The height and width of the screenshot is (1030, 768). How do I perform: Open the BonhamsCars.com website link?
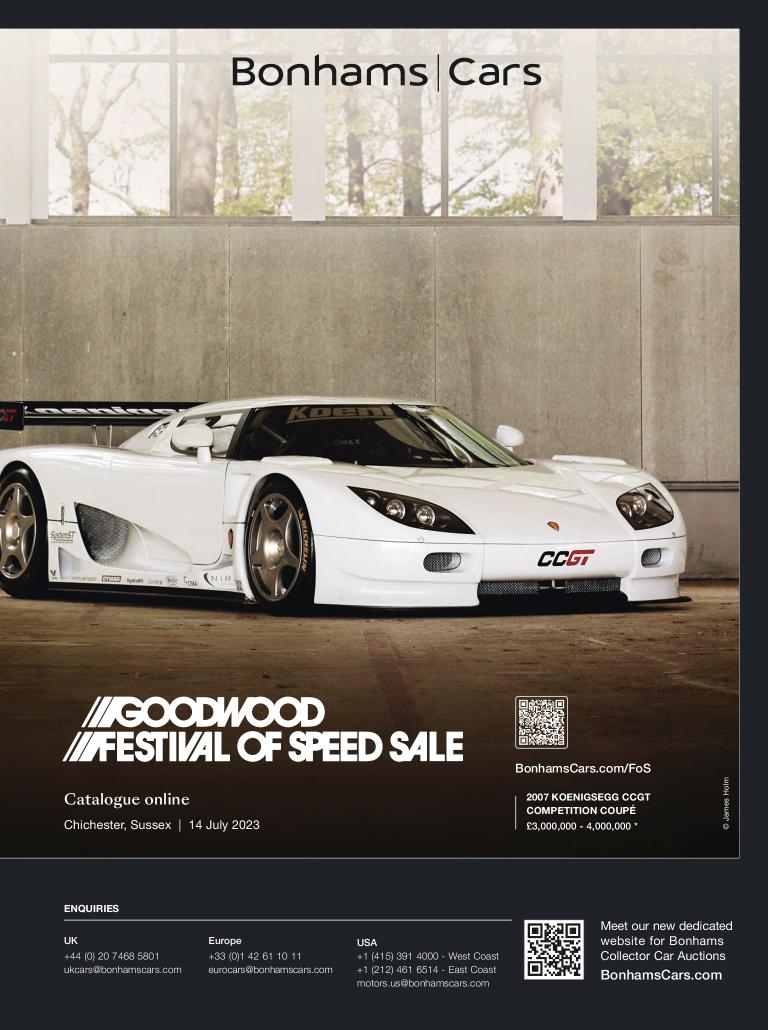[661, 975]
